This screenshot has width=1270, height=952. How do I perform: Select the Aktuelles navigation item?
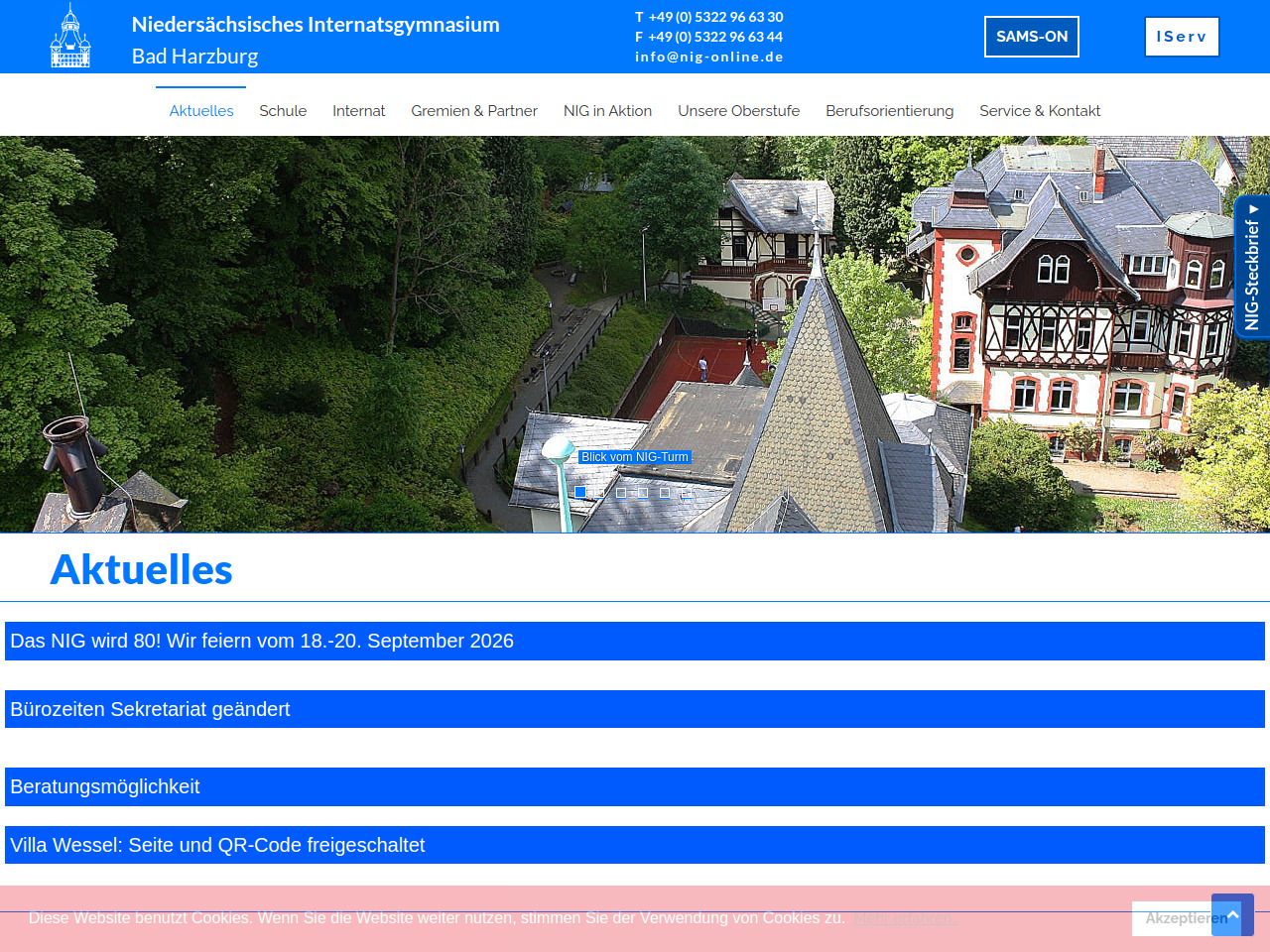click(201, 111)
